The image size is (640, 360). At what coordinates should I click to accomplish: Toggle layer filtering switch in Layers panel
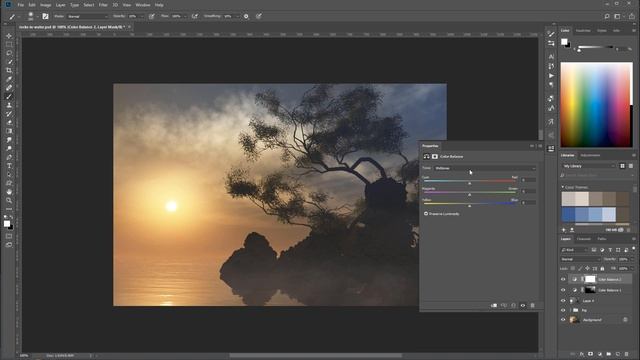click(x=633, y=249)
